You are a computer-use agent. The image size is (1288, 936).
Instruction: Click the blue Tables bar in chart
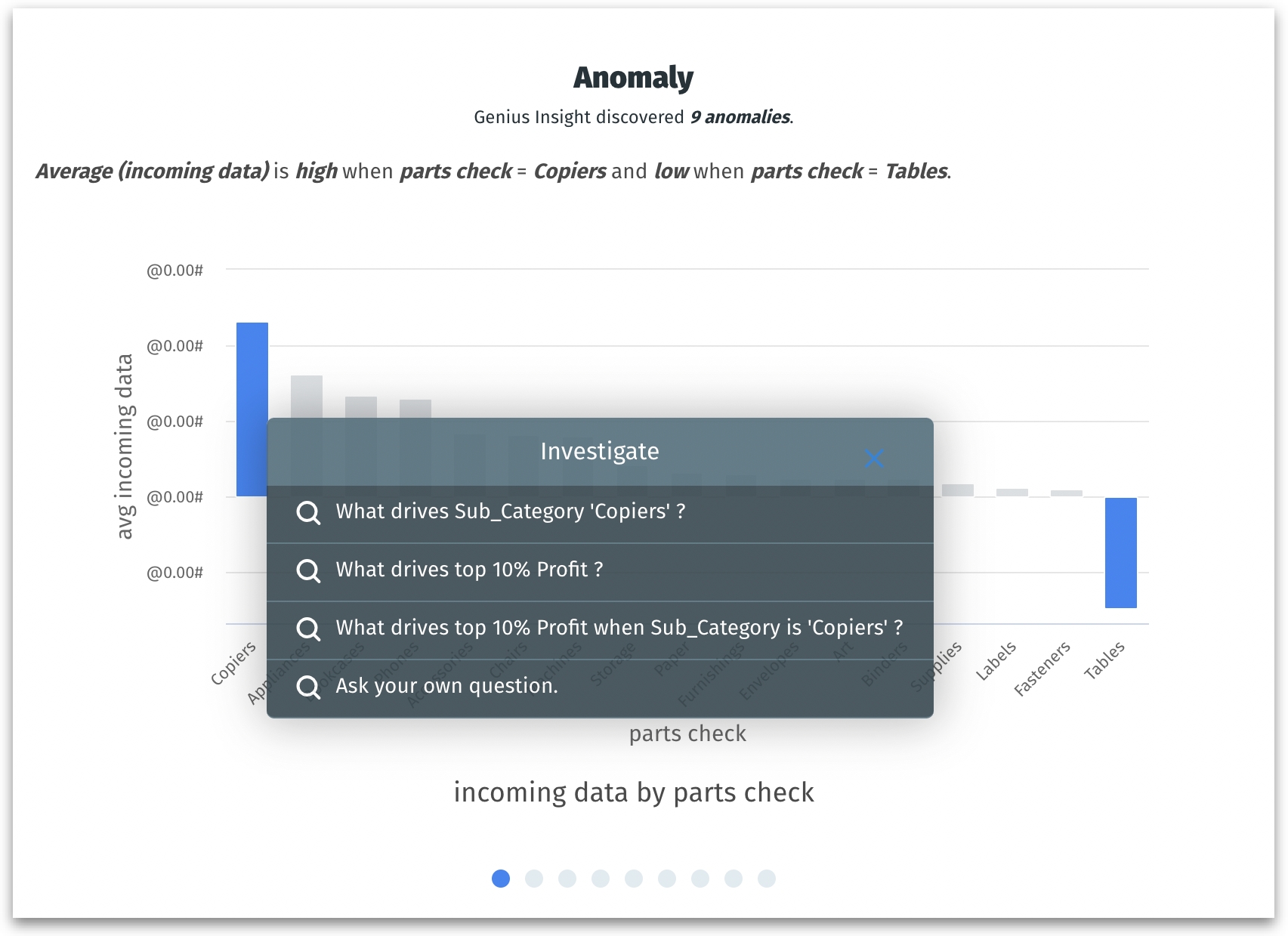1120,552
